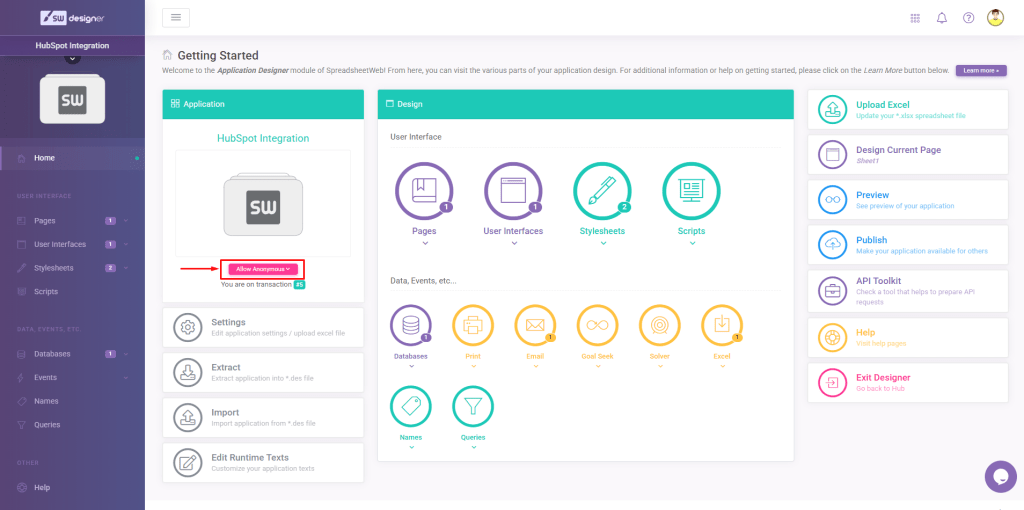The width and height of the screenshot is (1024, 510).
Task: Toggle the sidebar with hamburger button
Action: [x=175, y=17]
